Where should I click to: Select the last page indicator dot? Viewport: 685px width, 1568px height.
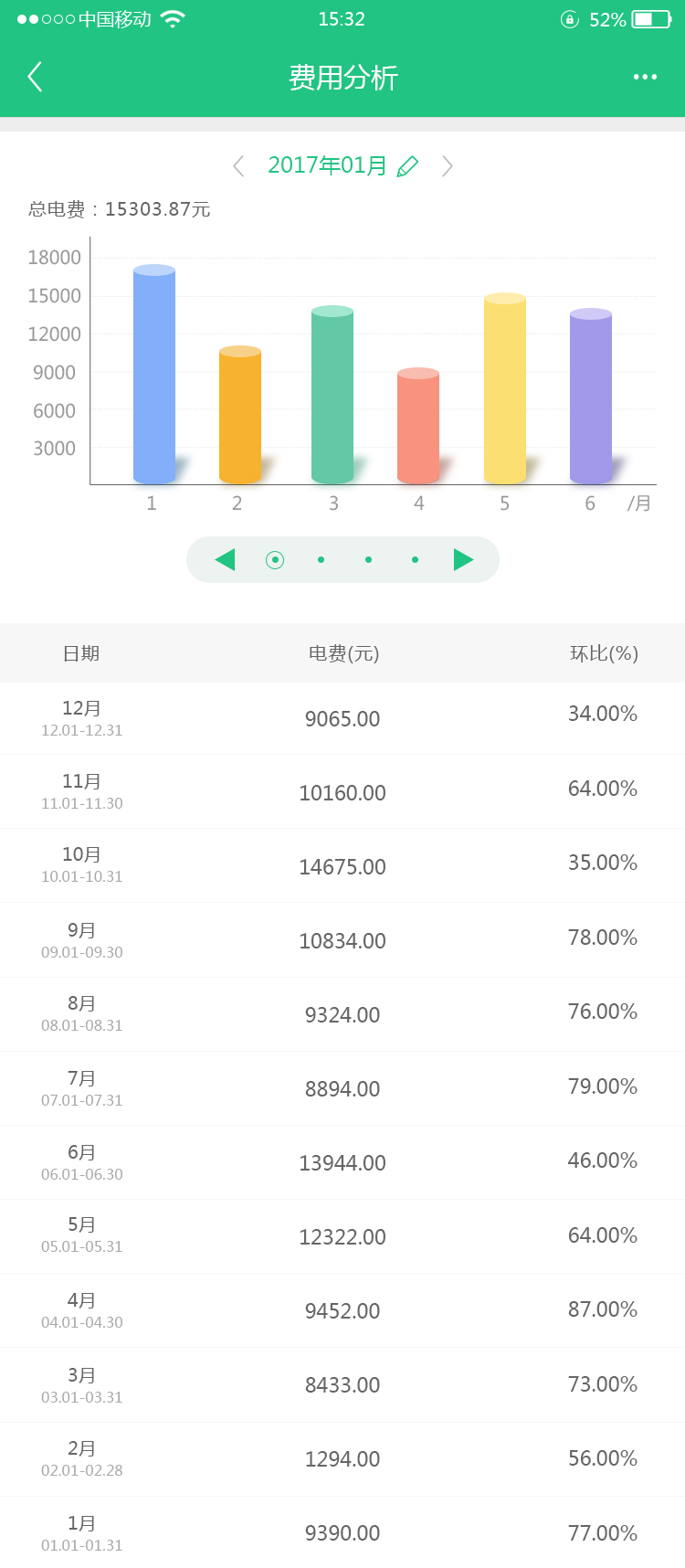[415, 560]
